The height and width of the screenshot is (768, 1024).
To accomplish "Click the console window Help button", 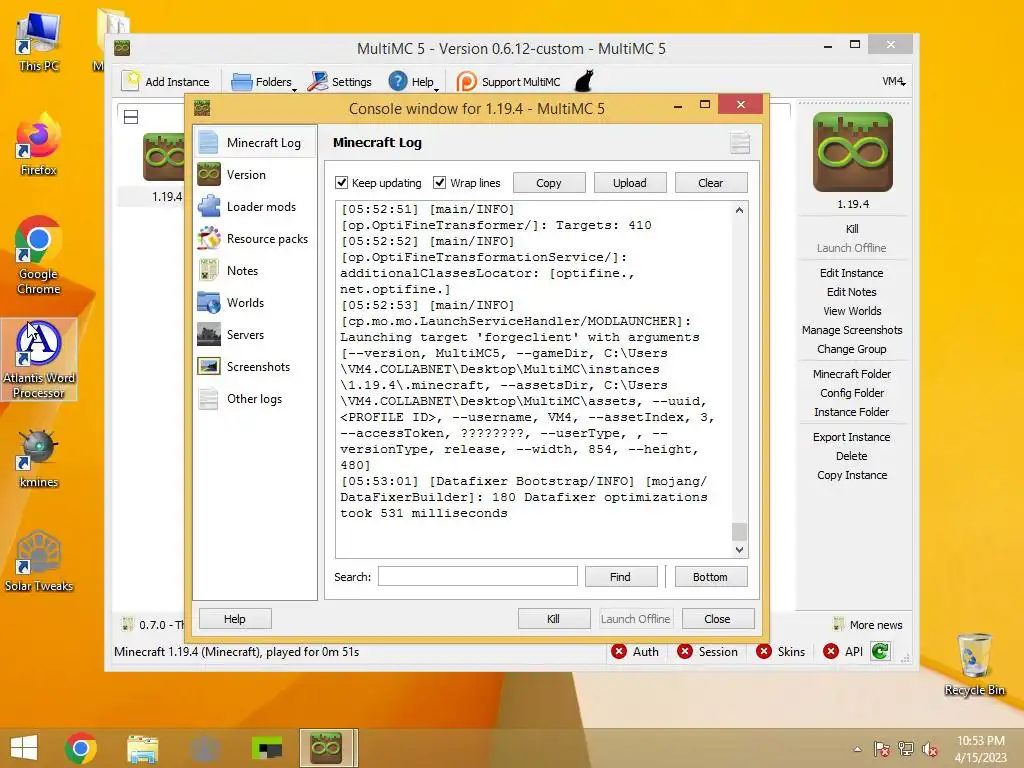I will 235,618.
